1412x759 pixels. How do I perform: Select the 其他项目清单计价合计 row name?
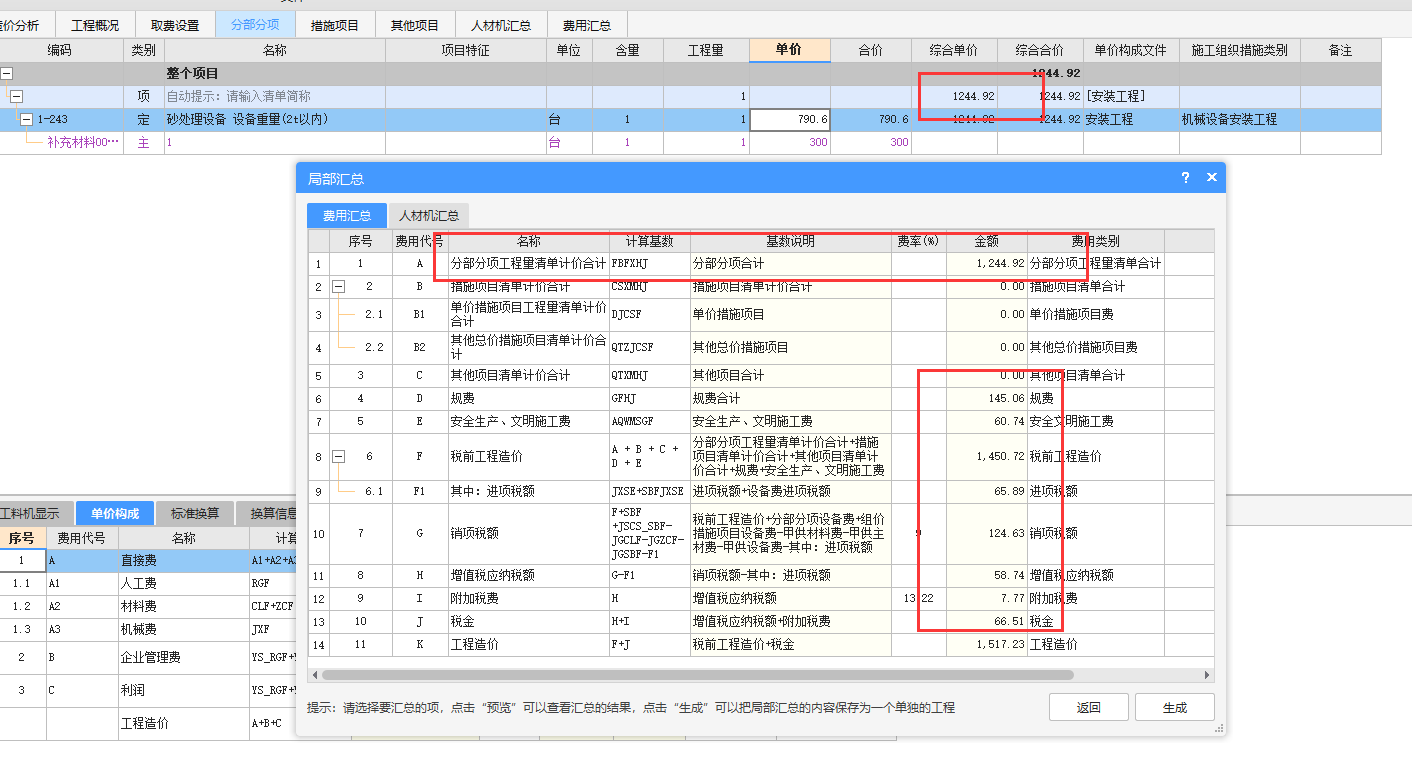[528, 375]
